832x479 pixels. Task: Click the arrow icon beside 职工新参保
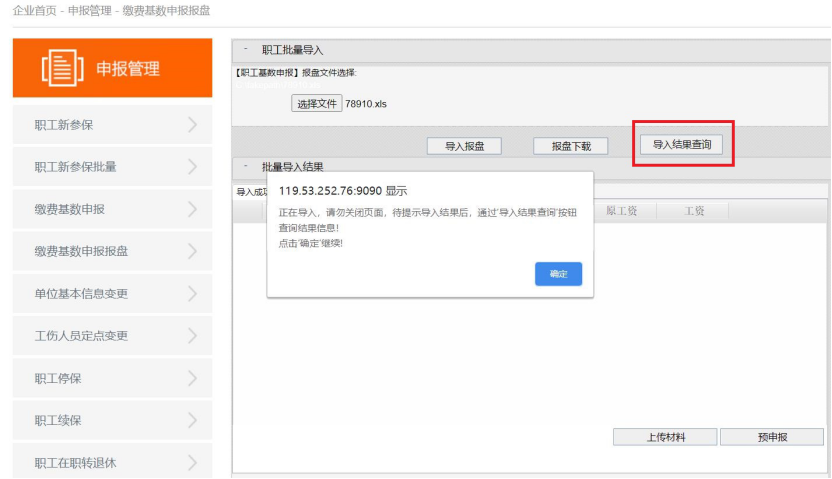click(192, 125)
